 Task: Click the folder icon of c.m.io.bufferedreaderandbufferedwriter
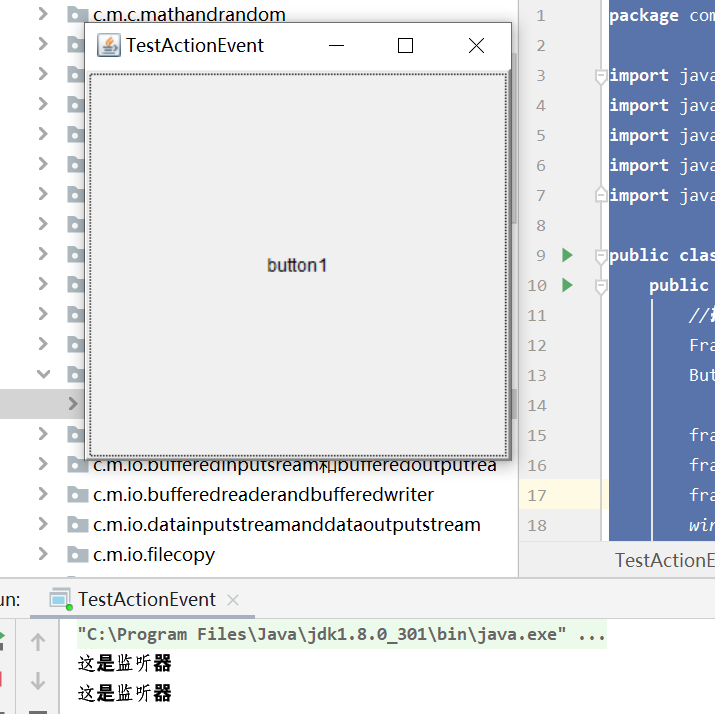pyautogui.click(x=78, y=495)
